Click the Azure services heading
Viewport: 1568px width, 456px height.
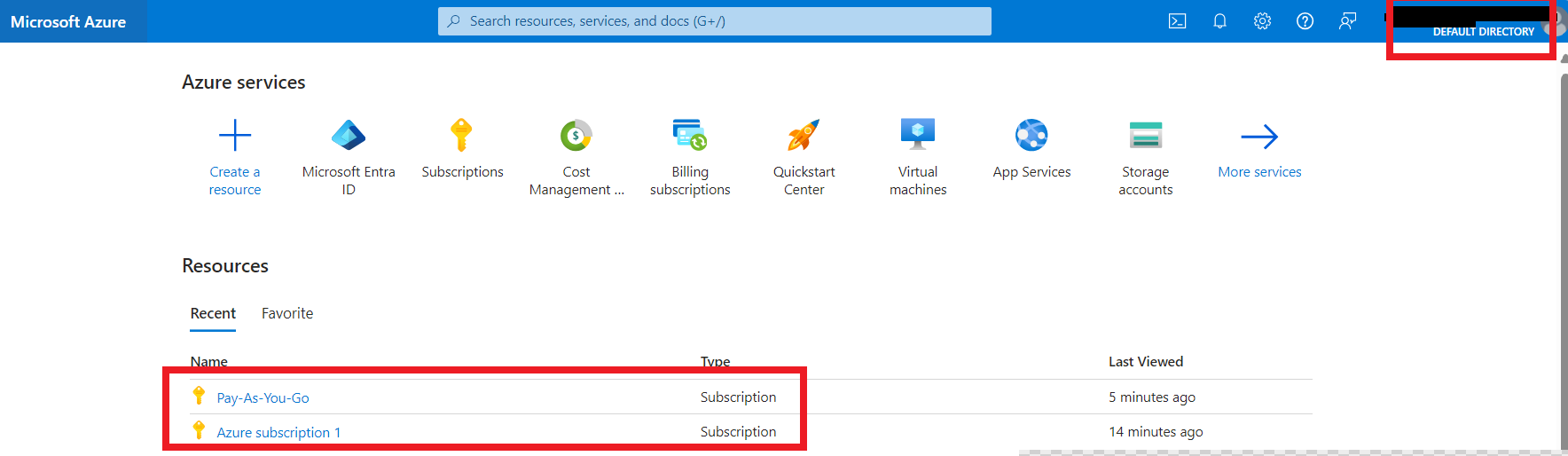[244, 83]
